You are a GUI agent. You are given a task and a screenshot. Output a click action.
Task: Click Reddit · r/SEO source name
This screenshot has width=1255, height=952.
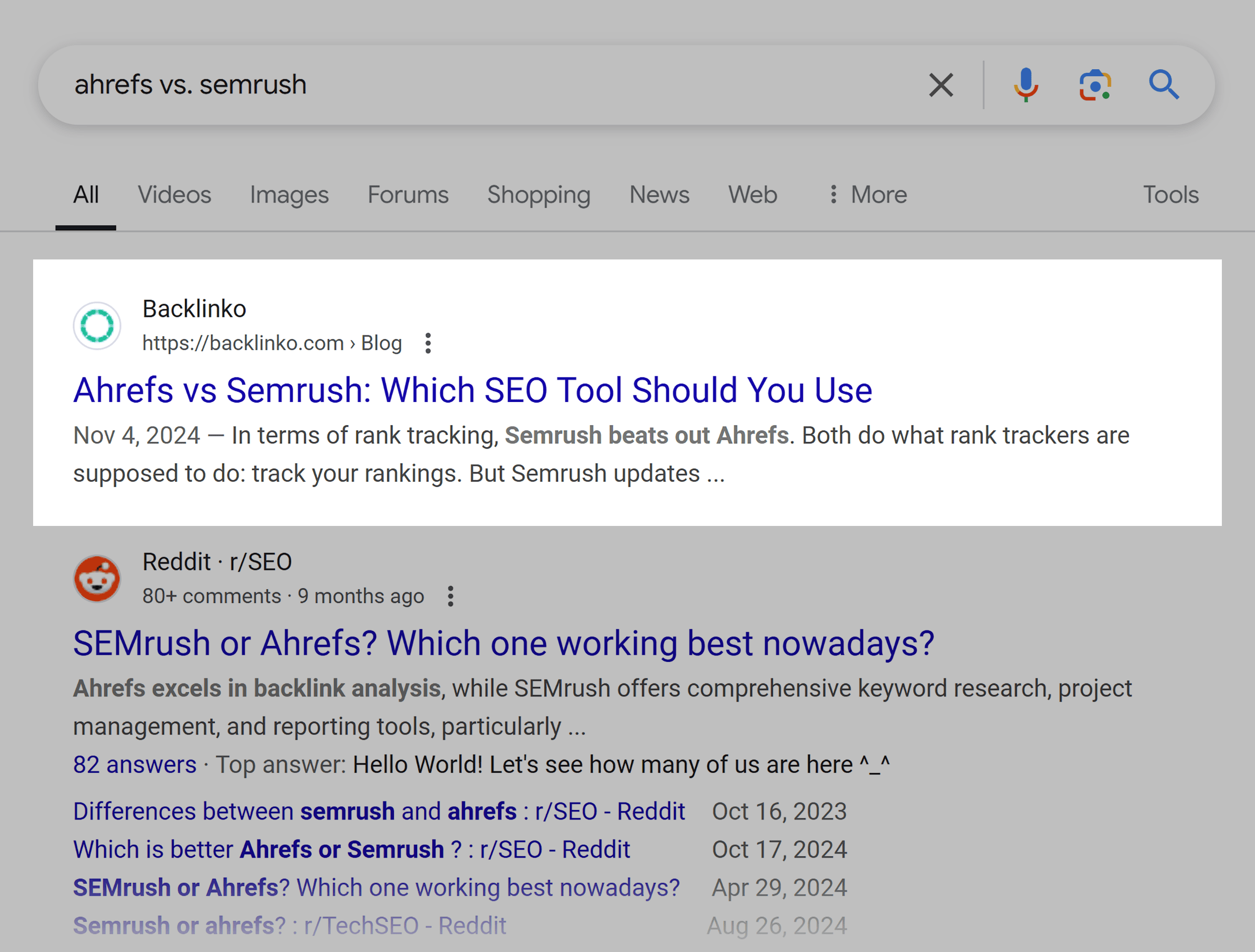217,562
